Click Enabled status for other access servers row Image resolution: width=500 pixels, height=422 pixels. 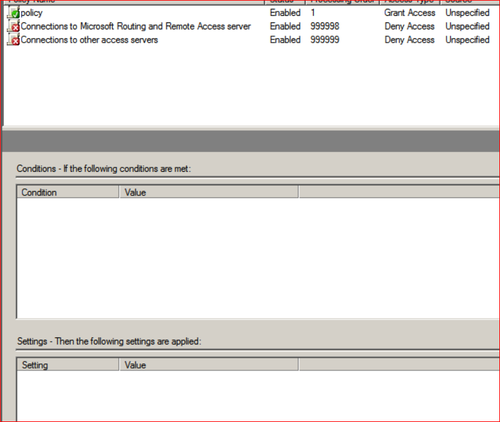click(x=285, y=40)
